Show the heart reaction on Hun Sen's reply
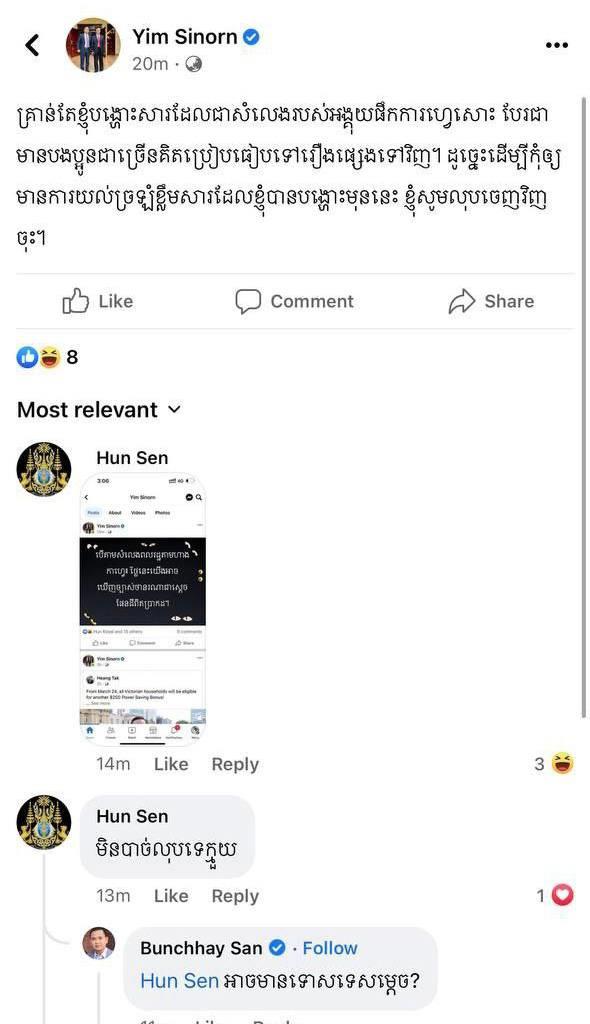 (555, 895)
